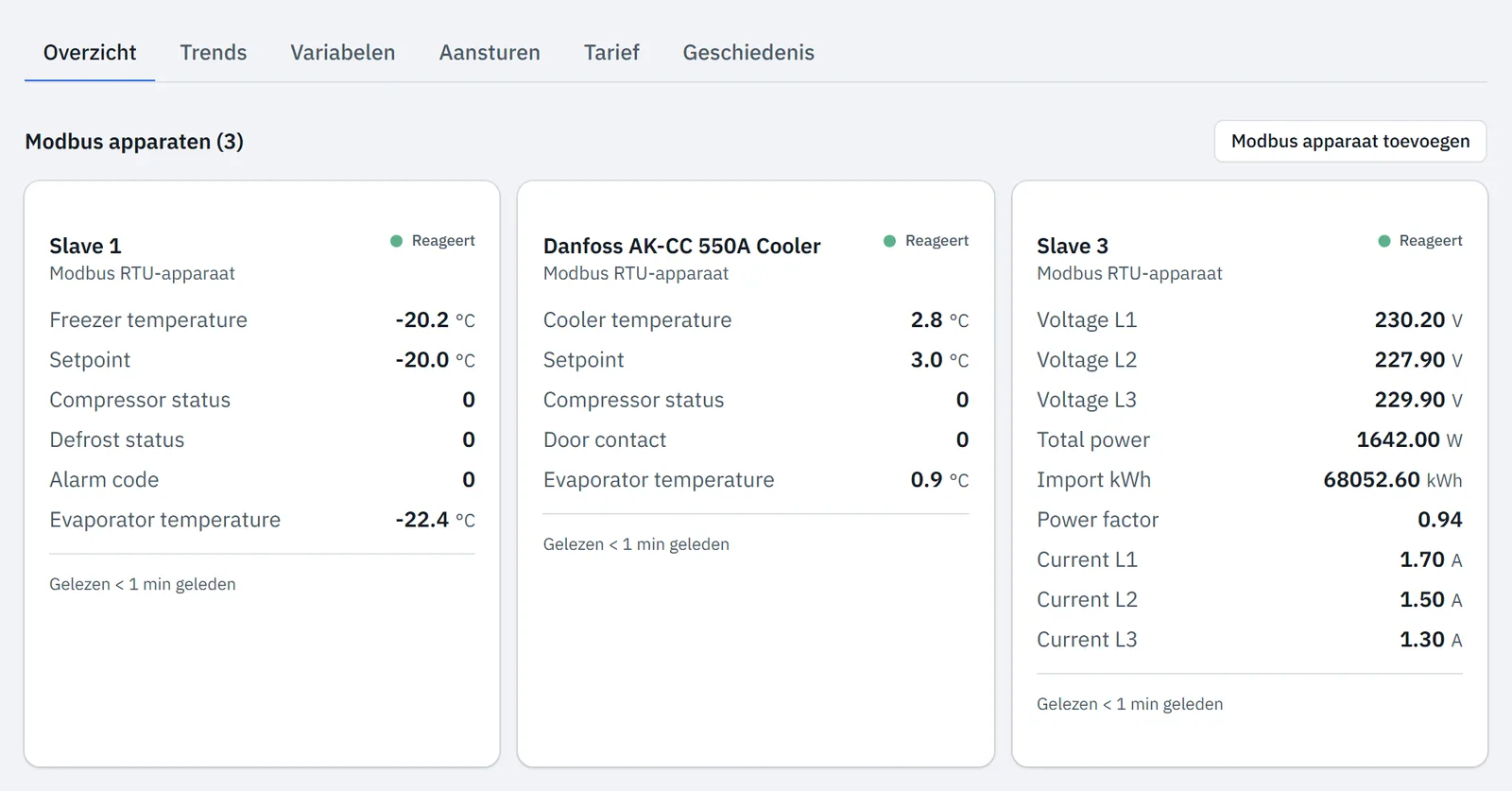Screen dimensions: 1512x791
Task: Switch to the Overzicht tab
Action: point(90,53)
